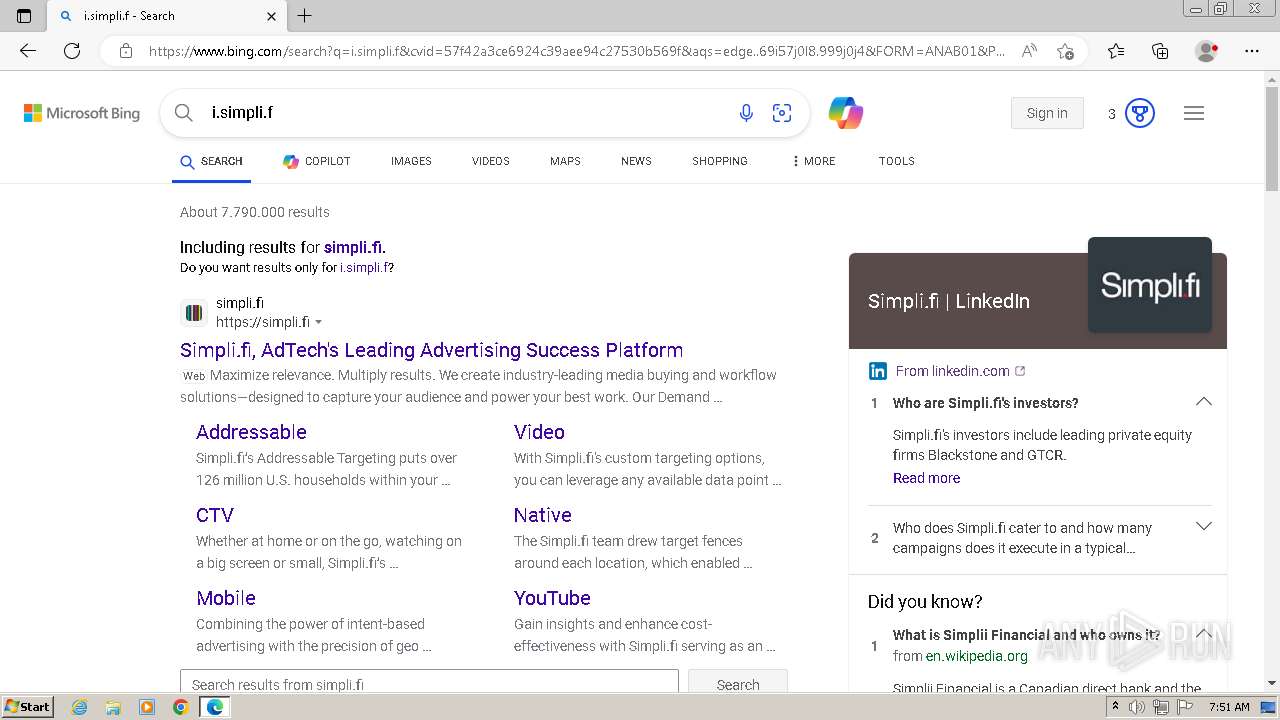Open the MORE tabs dropdown

(813, 161)
